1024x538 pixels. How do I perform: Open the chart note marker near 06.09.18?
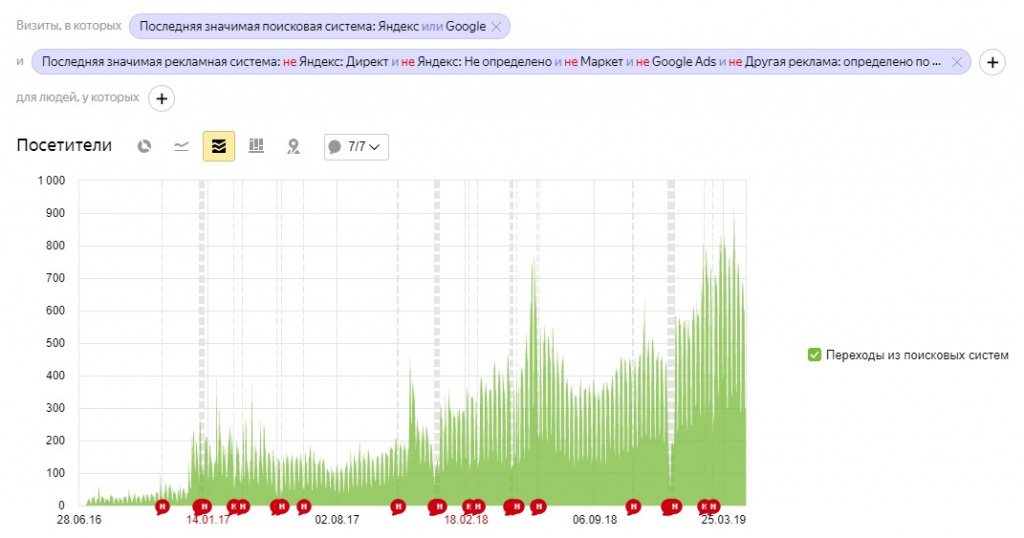633,506
